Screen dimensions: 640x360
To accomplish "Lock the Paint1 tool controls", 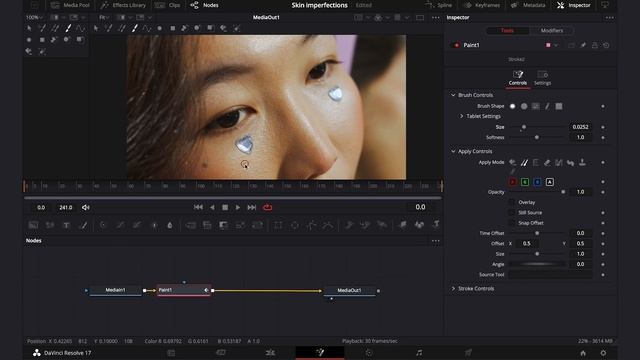I will pyautogui.click(x=595, y=45).
